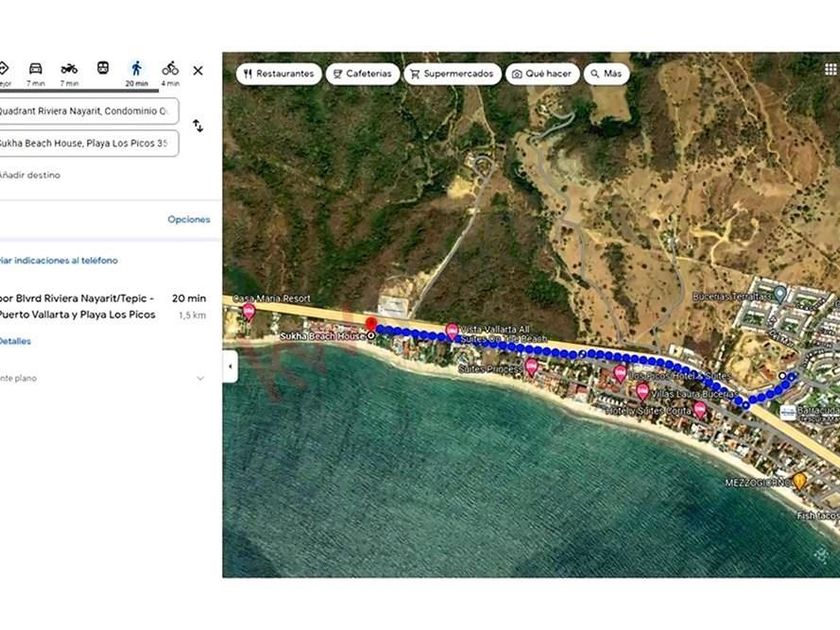Click the Casa Maria Resort hotel pin
Image resolution: width=840 pixels, height=630 pixels.
point(249,311)
